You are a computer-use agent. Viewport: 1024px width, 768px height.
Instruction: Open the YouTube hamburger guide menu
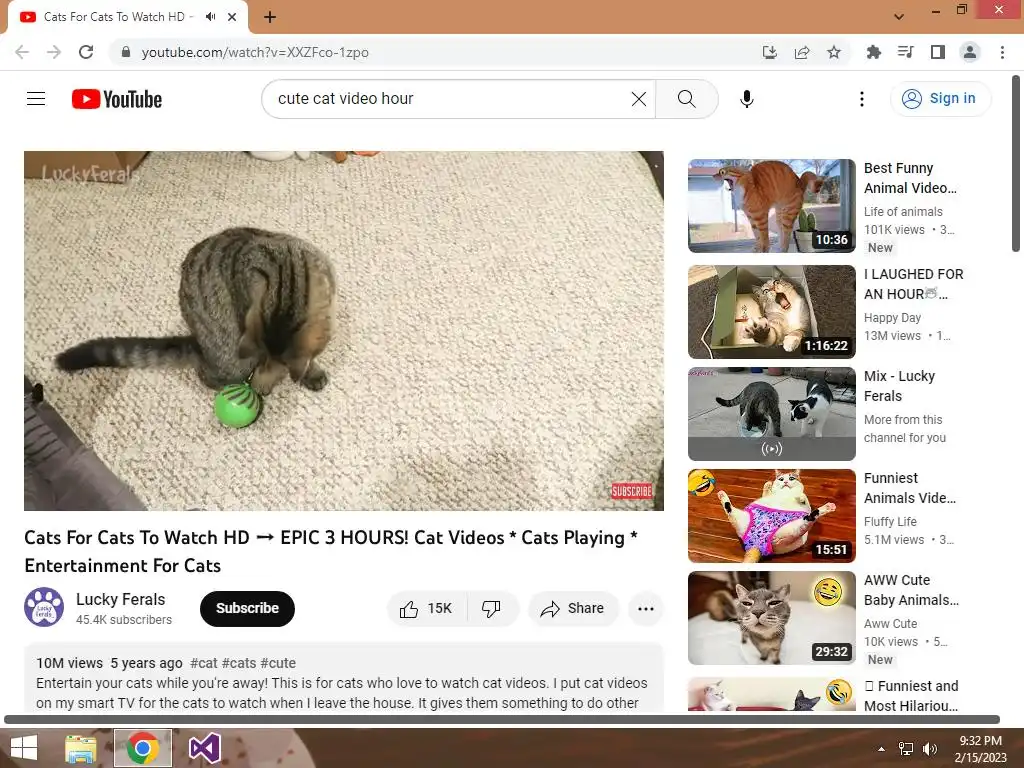click(36, 99)
